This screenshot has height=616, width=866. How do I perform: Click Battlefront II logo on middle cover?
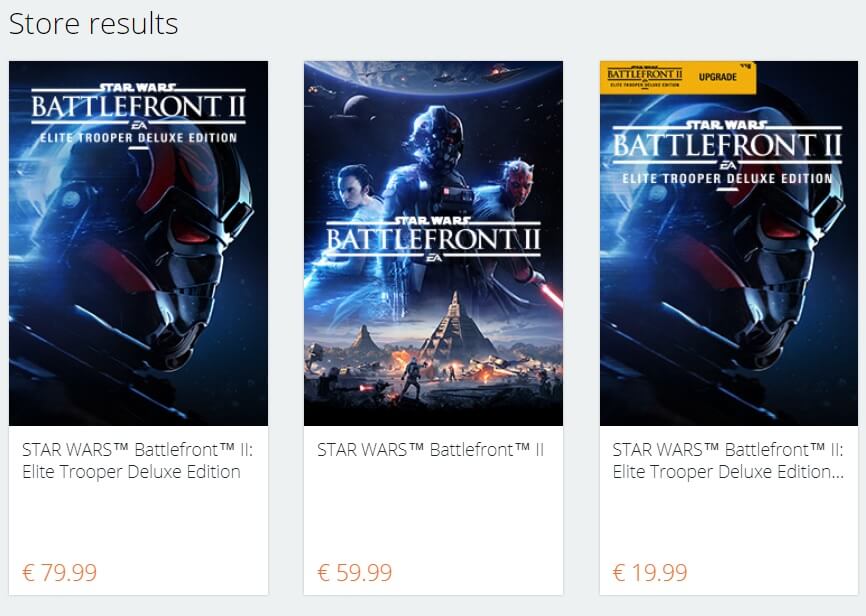point(433,239)
